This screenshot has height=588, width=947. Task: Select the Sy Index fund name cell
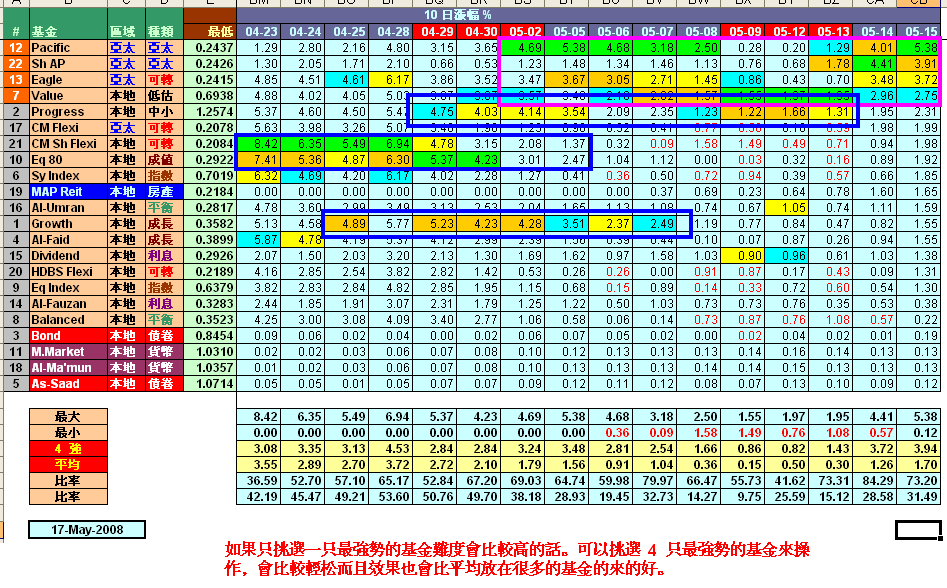[68, 176]
